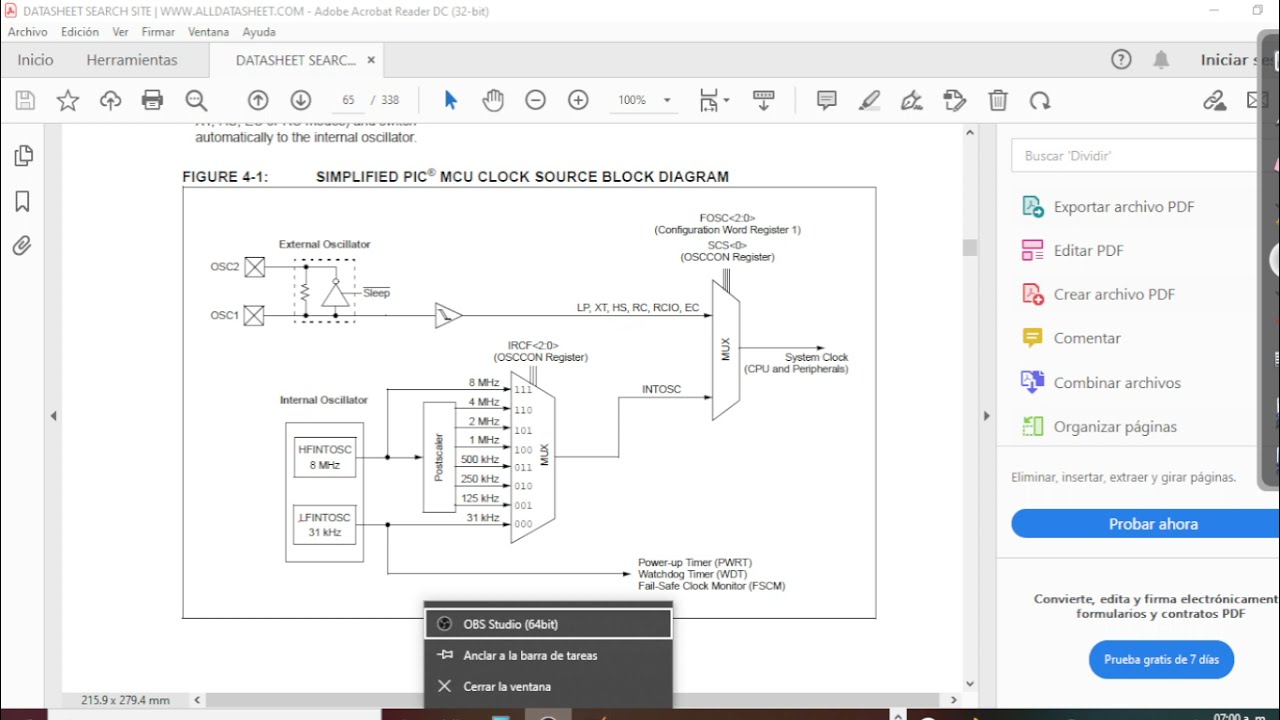The width and height of the screenshot is (1280, 720).
Task: Activate the hand pan tool
Action: [492, 100]
